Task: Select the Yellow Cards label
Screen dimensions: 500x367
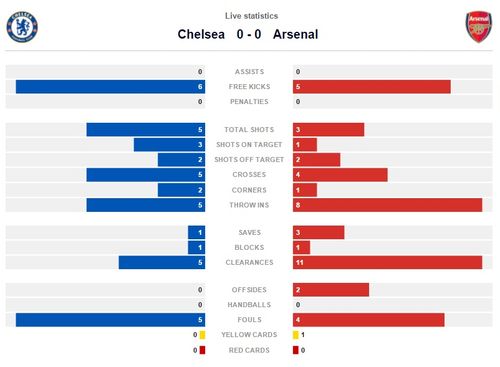Action: coord(249,335)
